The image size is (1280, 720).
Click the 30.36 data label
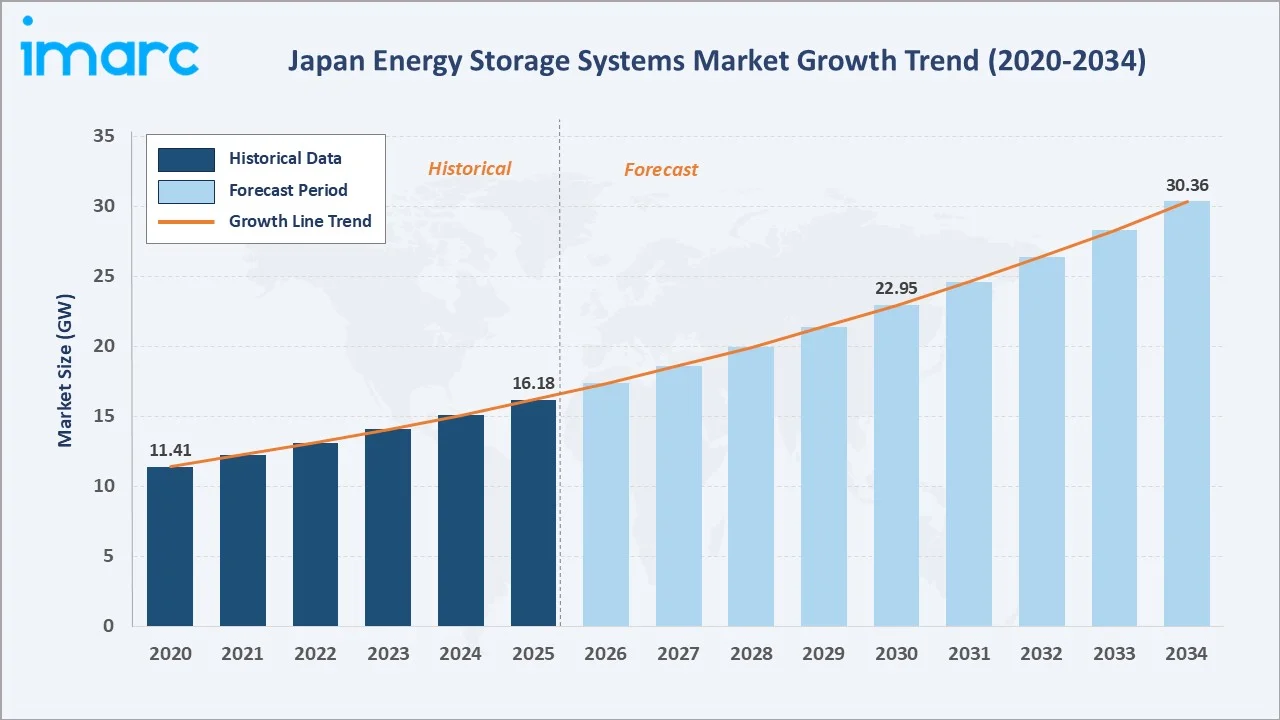pos(1187,185)
